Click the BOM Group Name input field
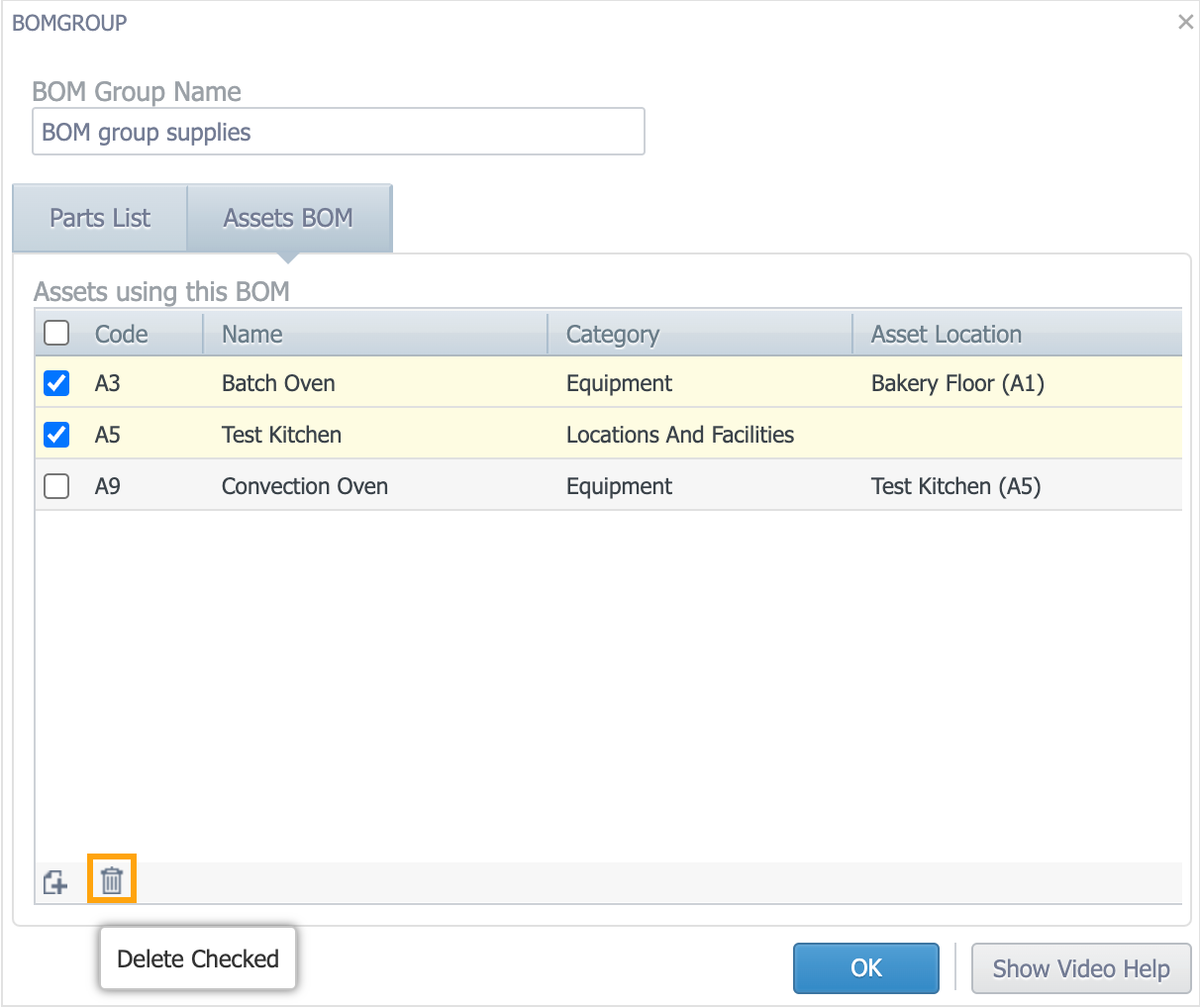Image resolution: width=1200 pixels, height=1008 pixels. pyautogui.click(x=339, y=132)
